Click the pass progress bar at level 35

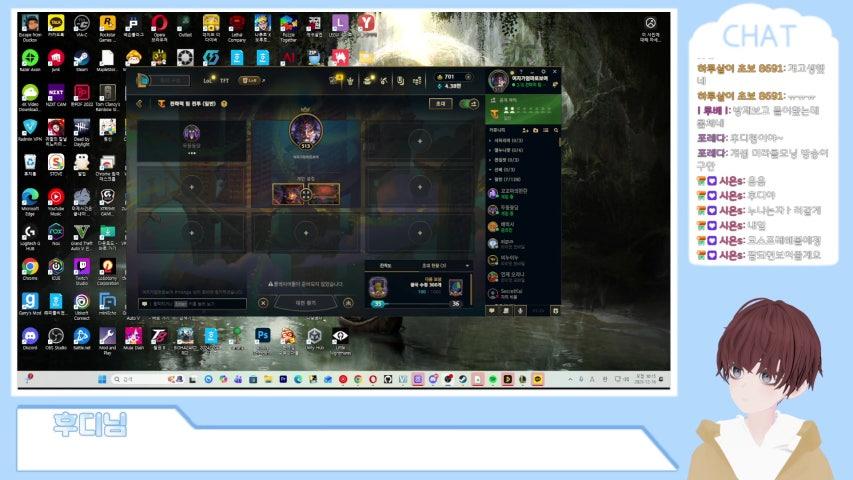pos(417,304)
